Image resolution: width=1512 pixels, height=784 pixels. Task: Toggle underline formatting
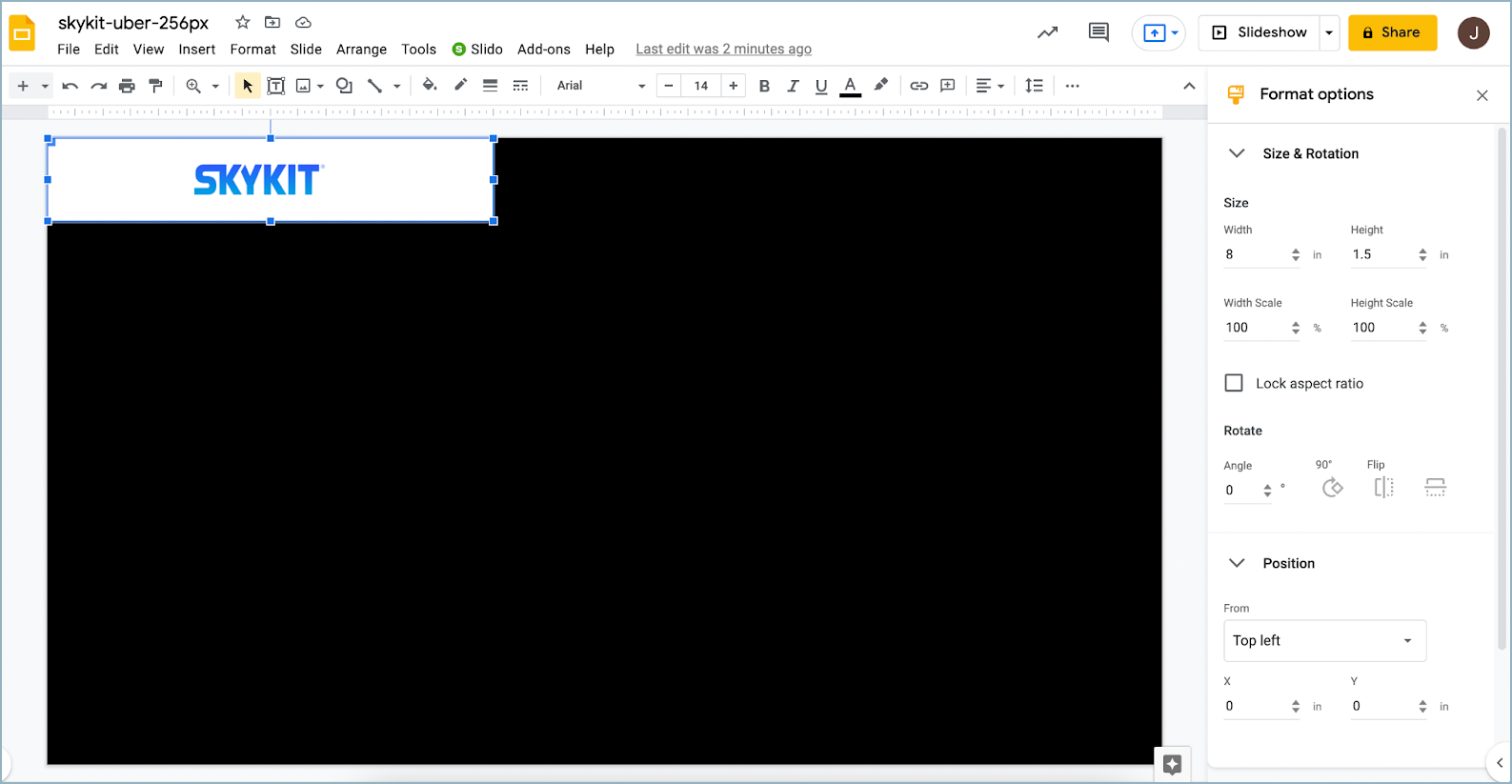point(821,86)
